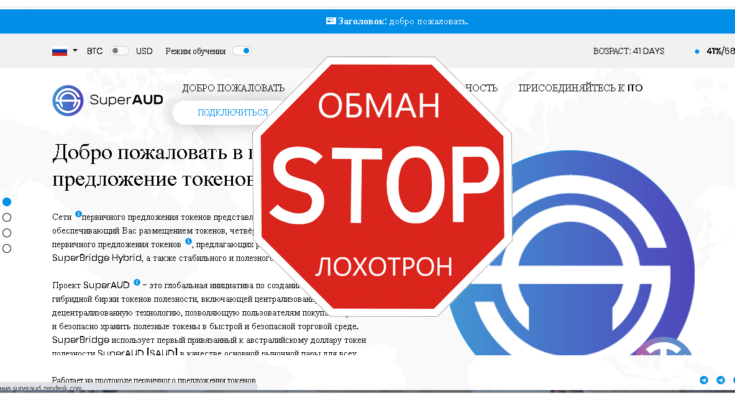Open the ДОБРО ПОЖАЛОВАТЬ menu item
Viewport: 735px width, 400px height.
tap(233, 88)
